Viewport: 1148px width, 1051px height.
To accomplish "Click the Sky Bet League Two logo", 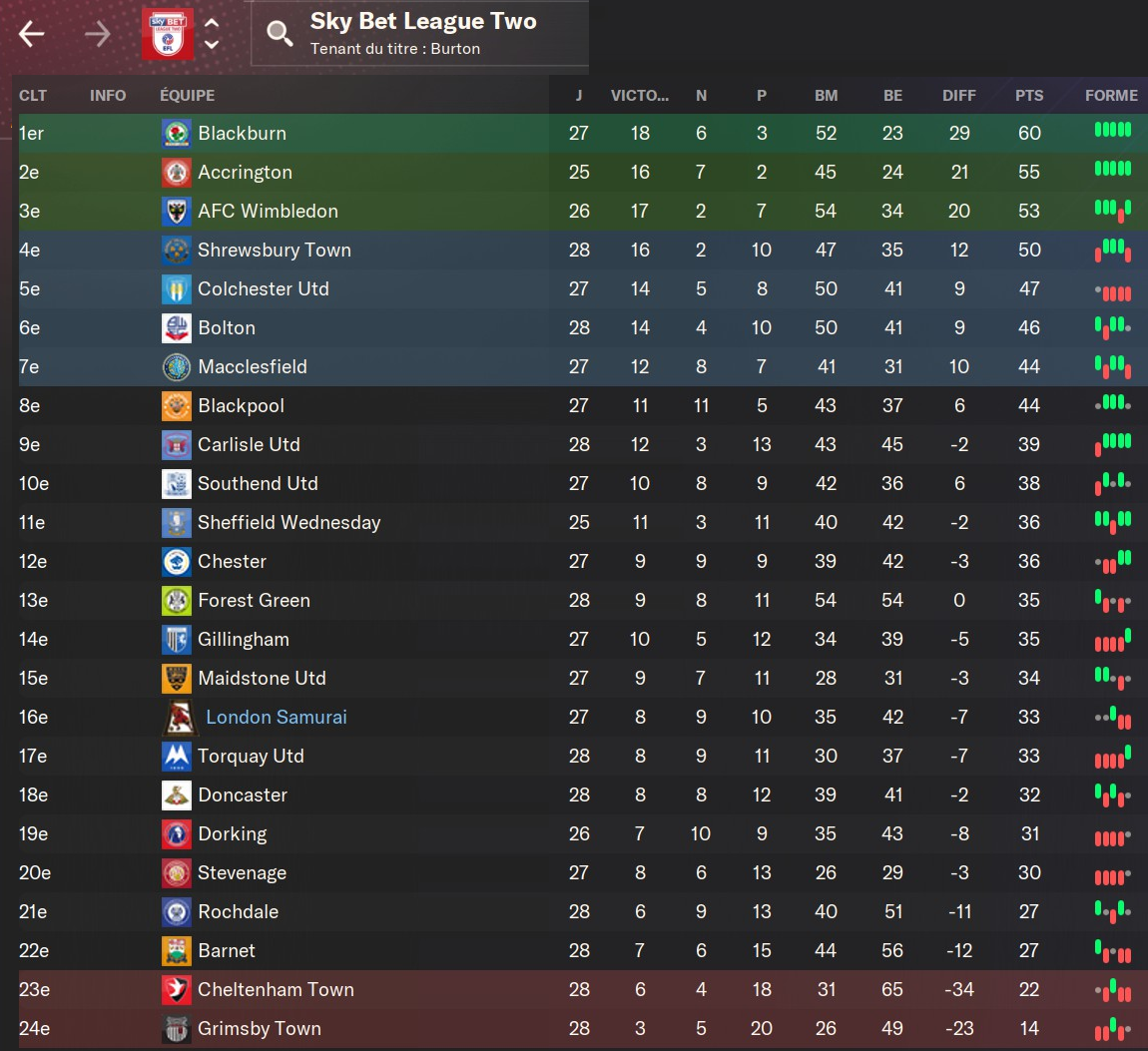I will [167, 34].
